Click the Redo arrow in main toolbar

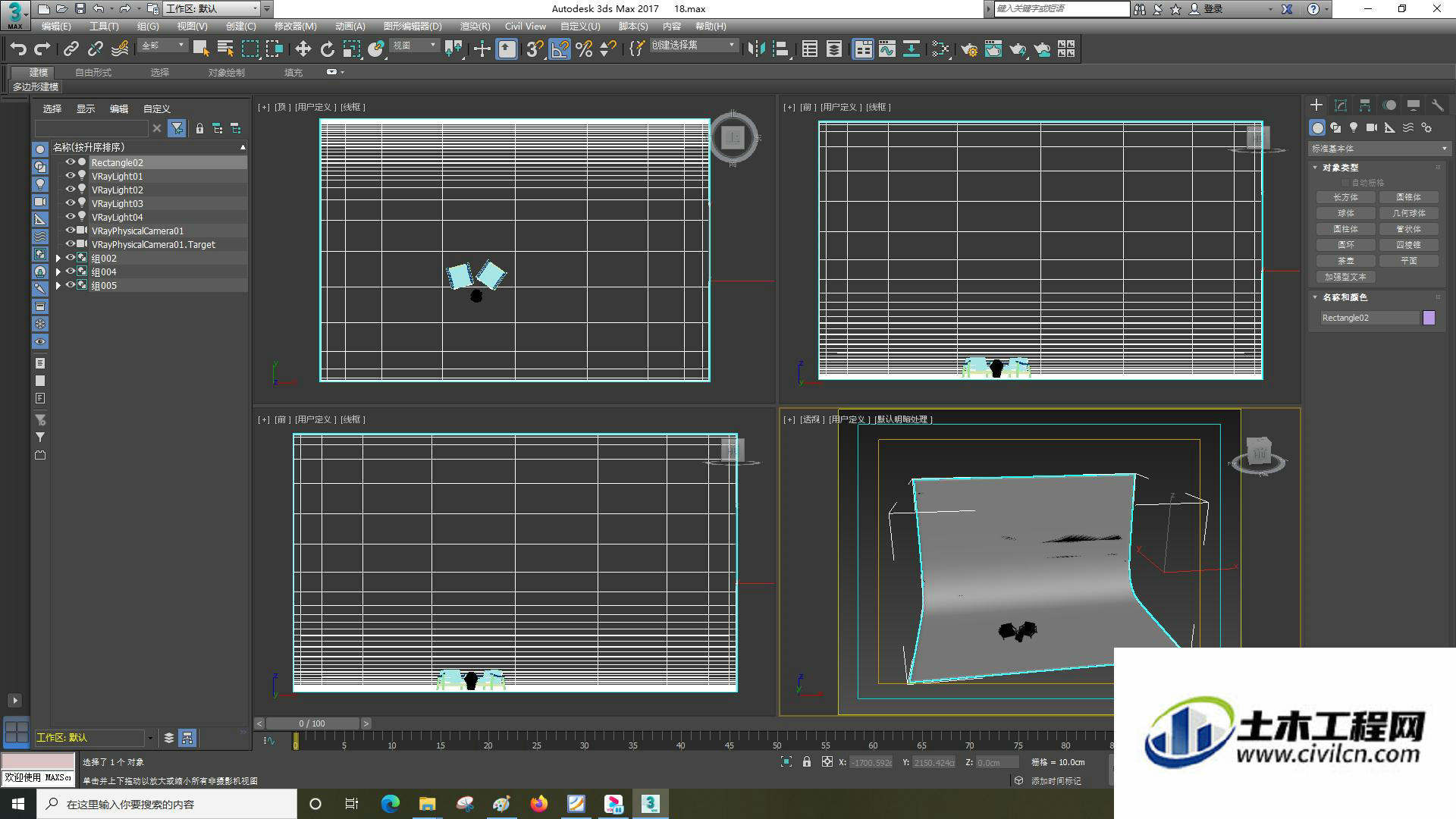pos(42,49)
